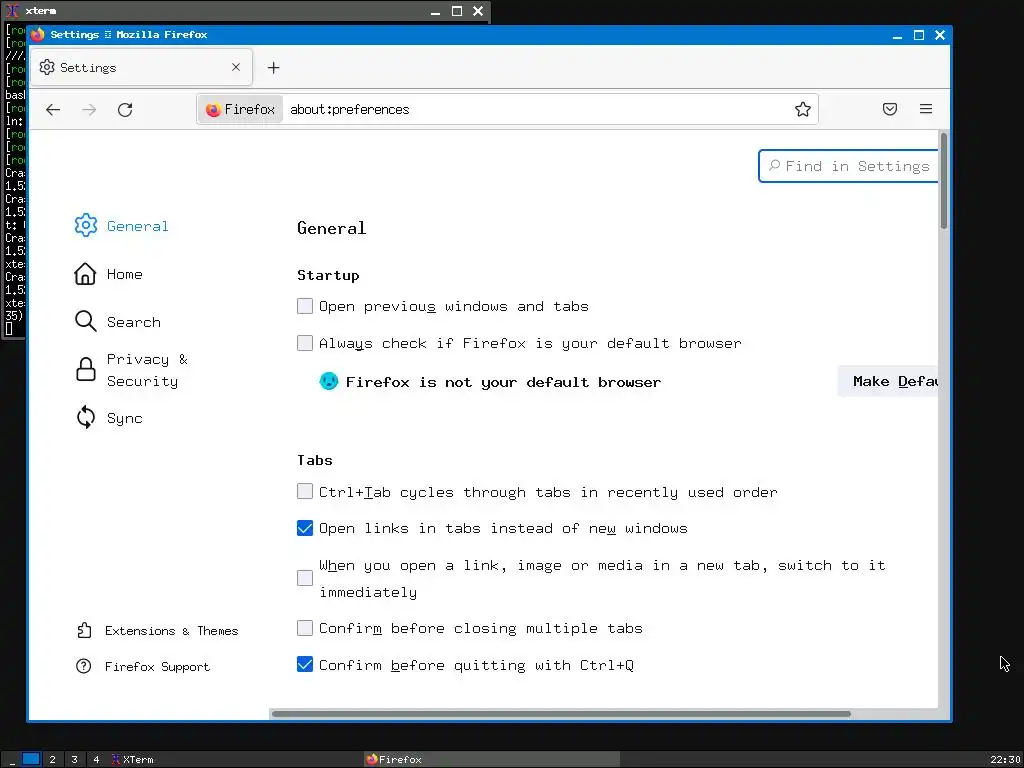Click the forward navigation arrow
This screenshot has width=1024, height=768.
point(89,109)
